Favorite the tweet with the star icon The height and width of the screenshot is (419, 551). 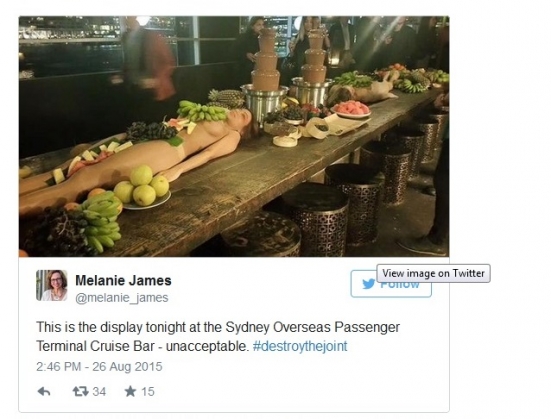click(130, 391)
